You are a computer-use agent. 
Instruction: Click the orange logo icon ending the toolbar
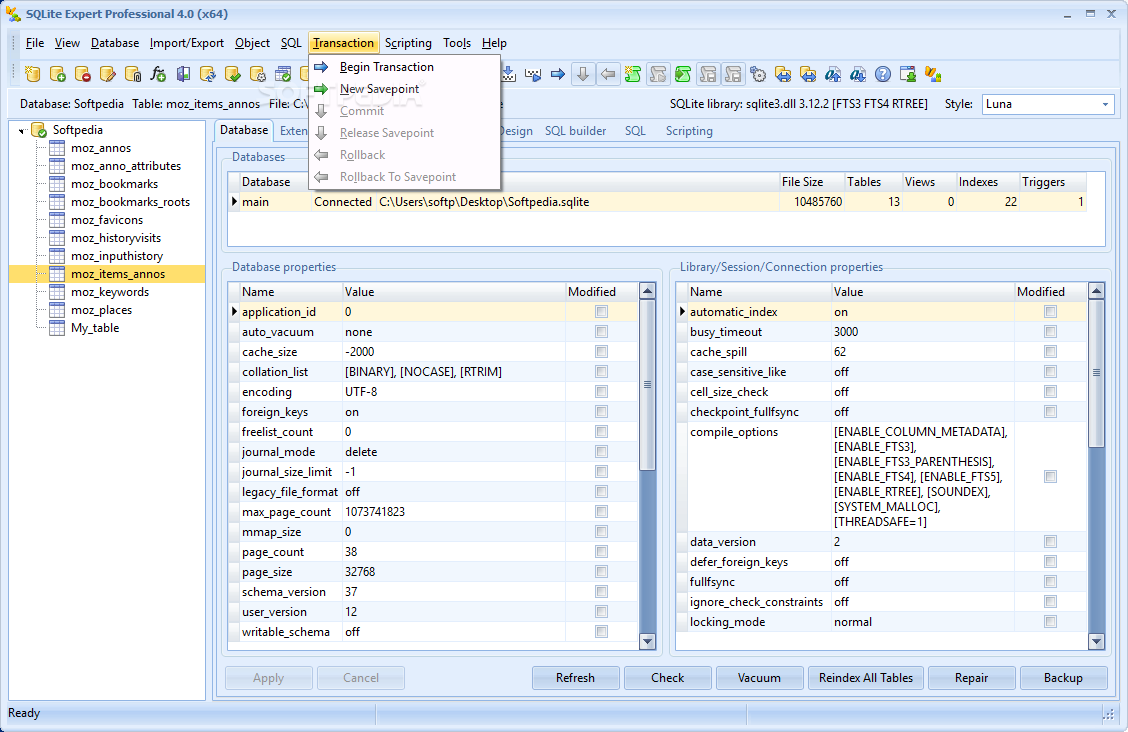pyautogui.click(x=933, y=74)
